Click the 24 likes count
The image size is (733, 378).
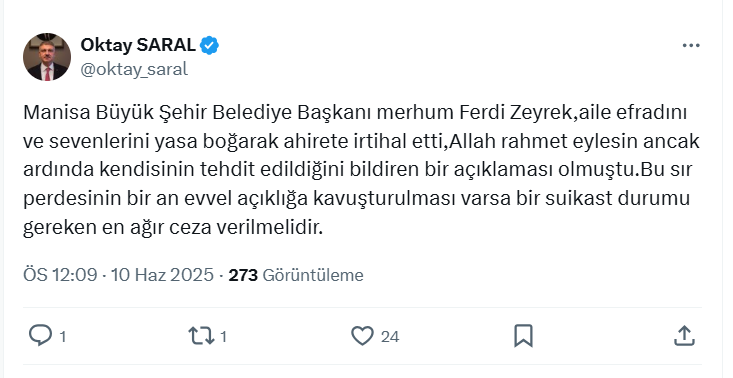390,337
